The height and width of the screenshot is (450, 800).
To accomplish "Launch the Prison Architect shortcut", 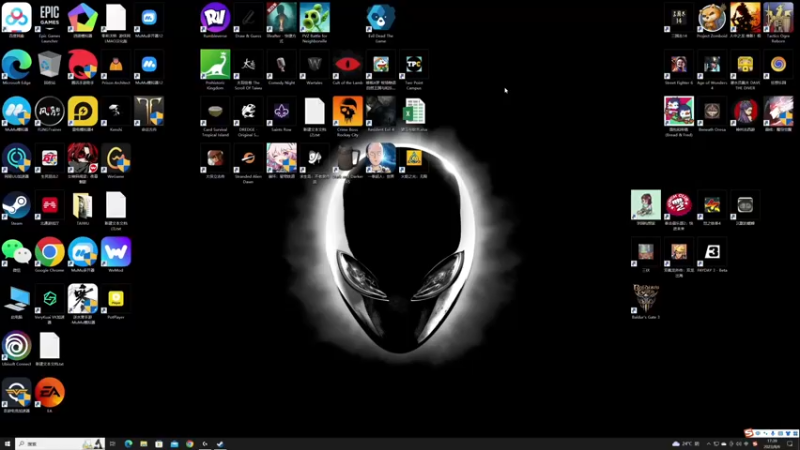I will click(x=116, y=68).
